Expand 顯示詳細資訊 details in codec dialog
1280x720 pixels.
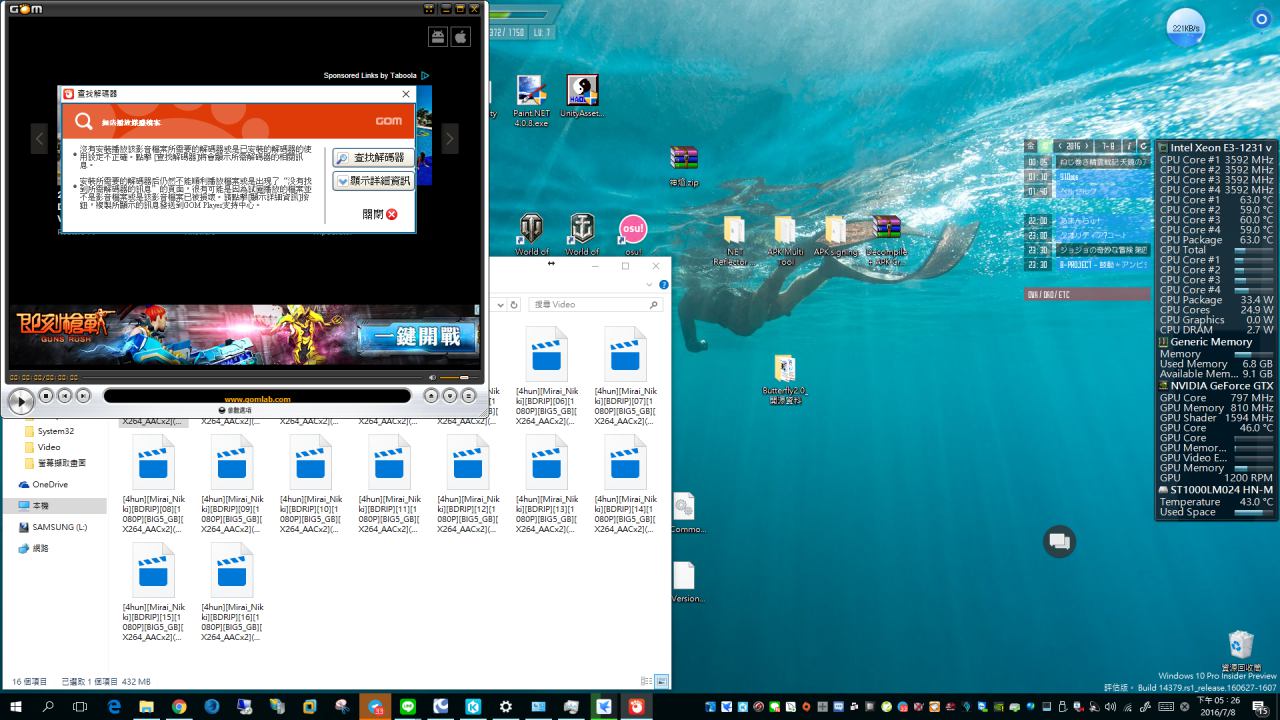(373, 181)
